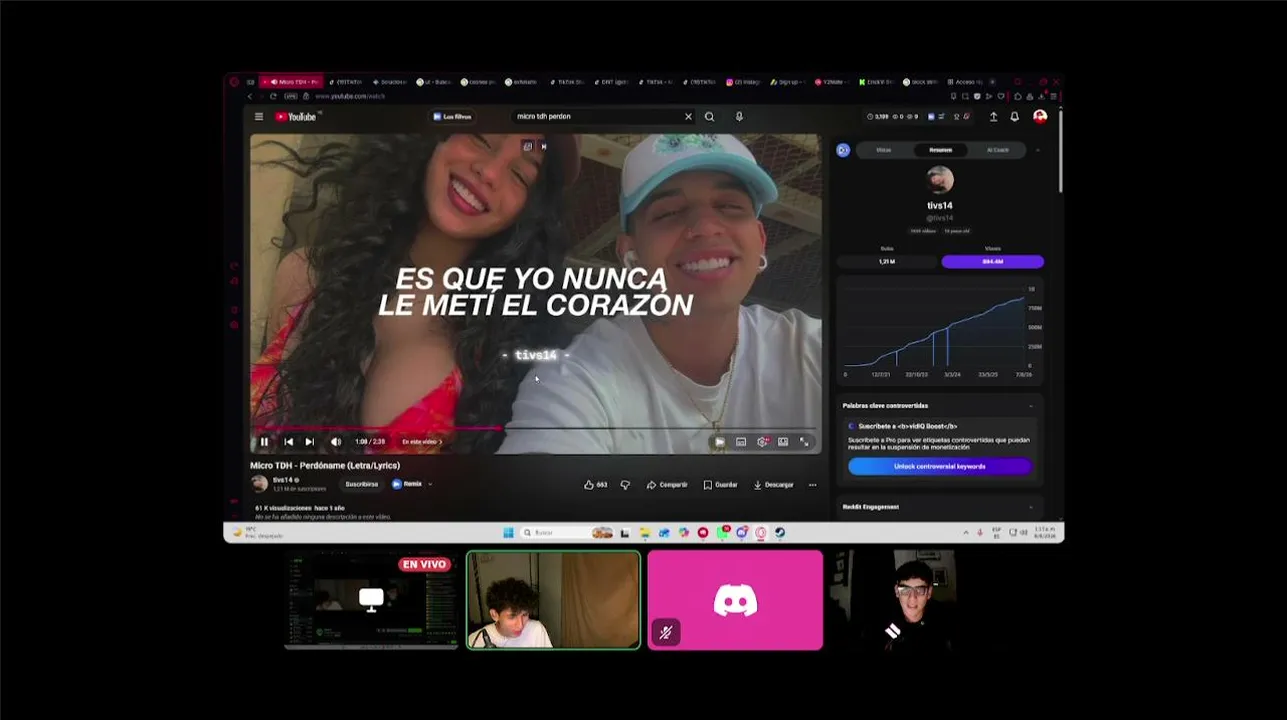Run the YouTube search with magnifier

click(710, 117)
